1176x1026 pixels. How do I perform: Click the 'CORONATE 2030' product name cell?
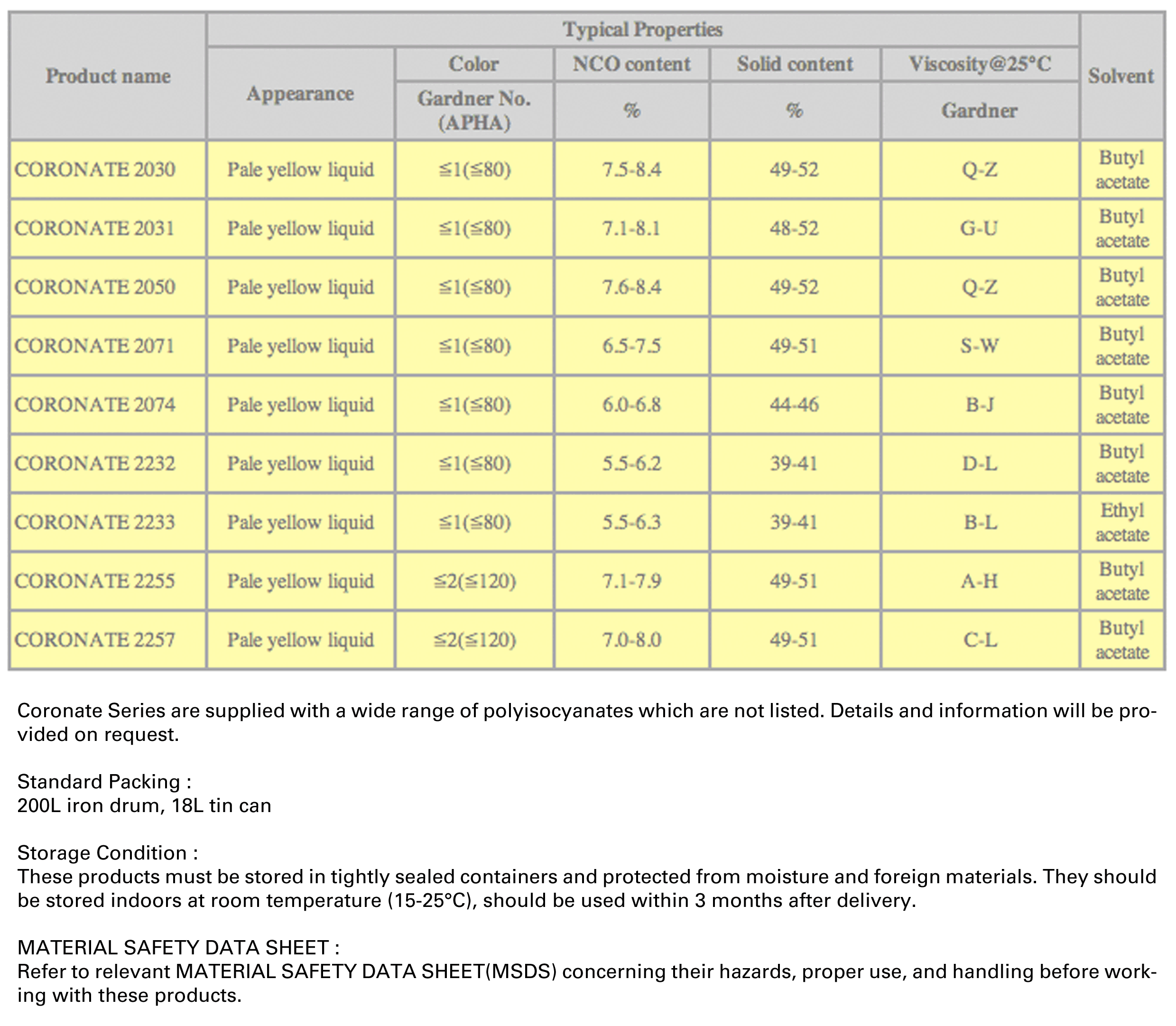[x=108, y=169]
